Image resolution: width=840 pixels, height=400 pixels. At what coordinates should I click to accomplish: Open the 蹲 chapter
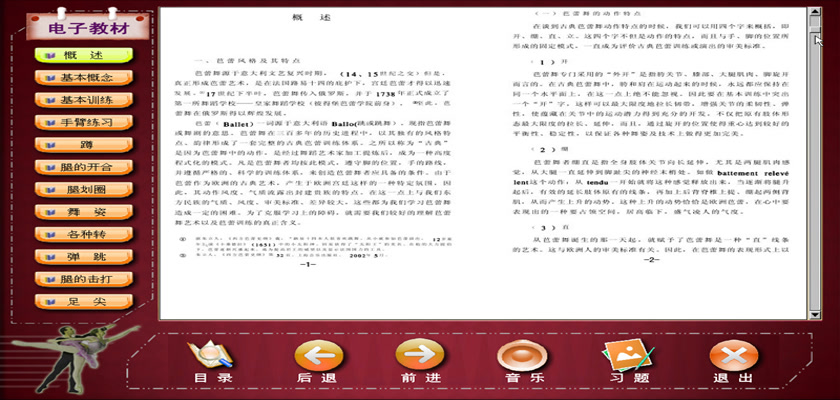coord(84,145)
